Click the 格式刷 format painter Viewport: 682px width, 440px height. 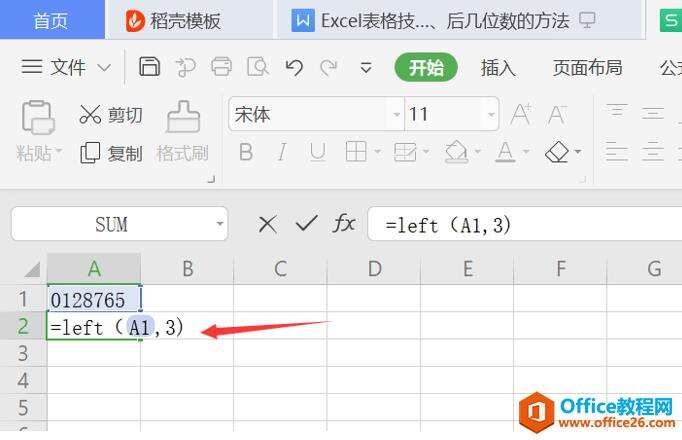pos(183,133)
